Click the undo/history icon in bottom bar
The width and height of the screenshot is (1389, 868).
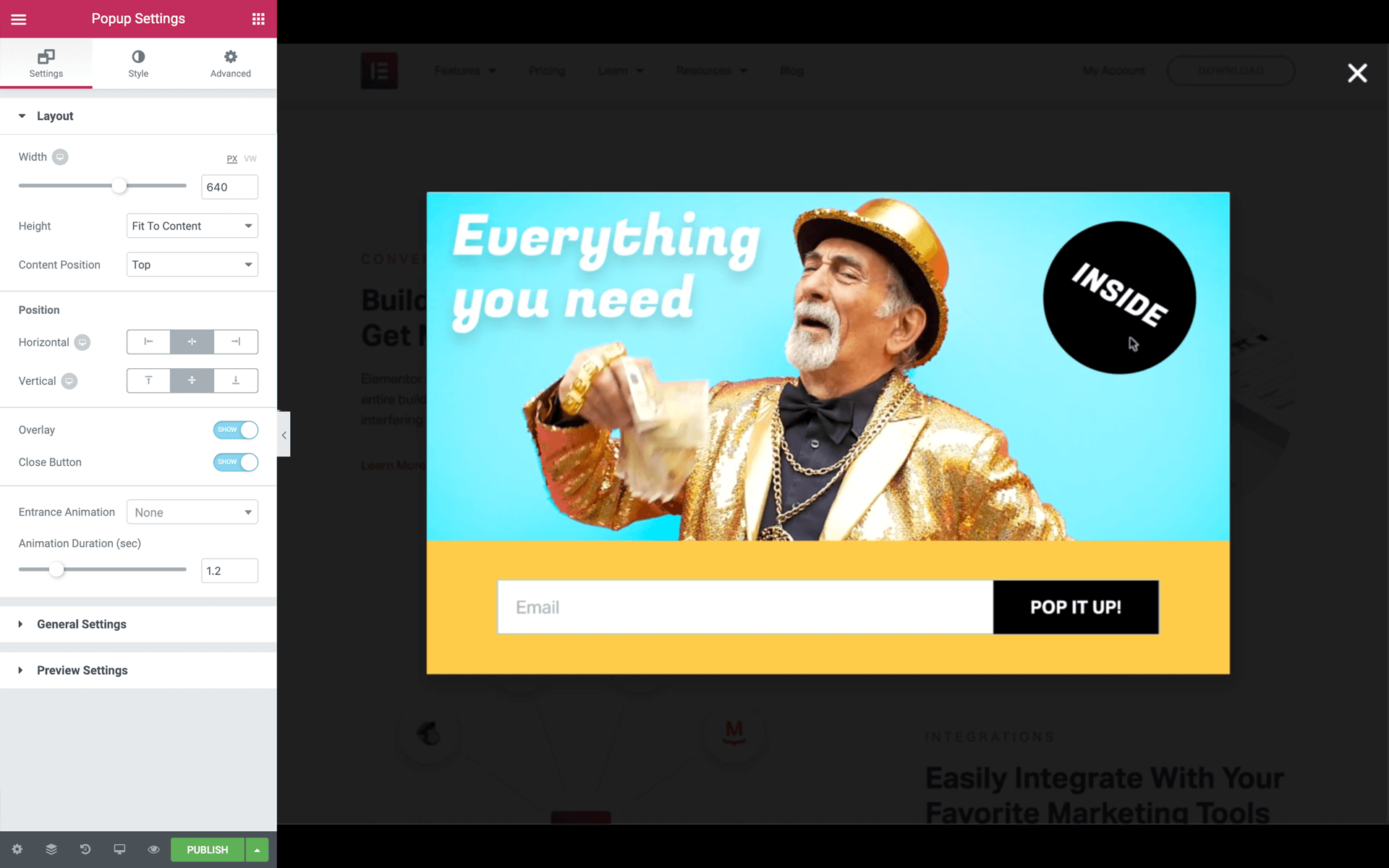point(85,849)
